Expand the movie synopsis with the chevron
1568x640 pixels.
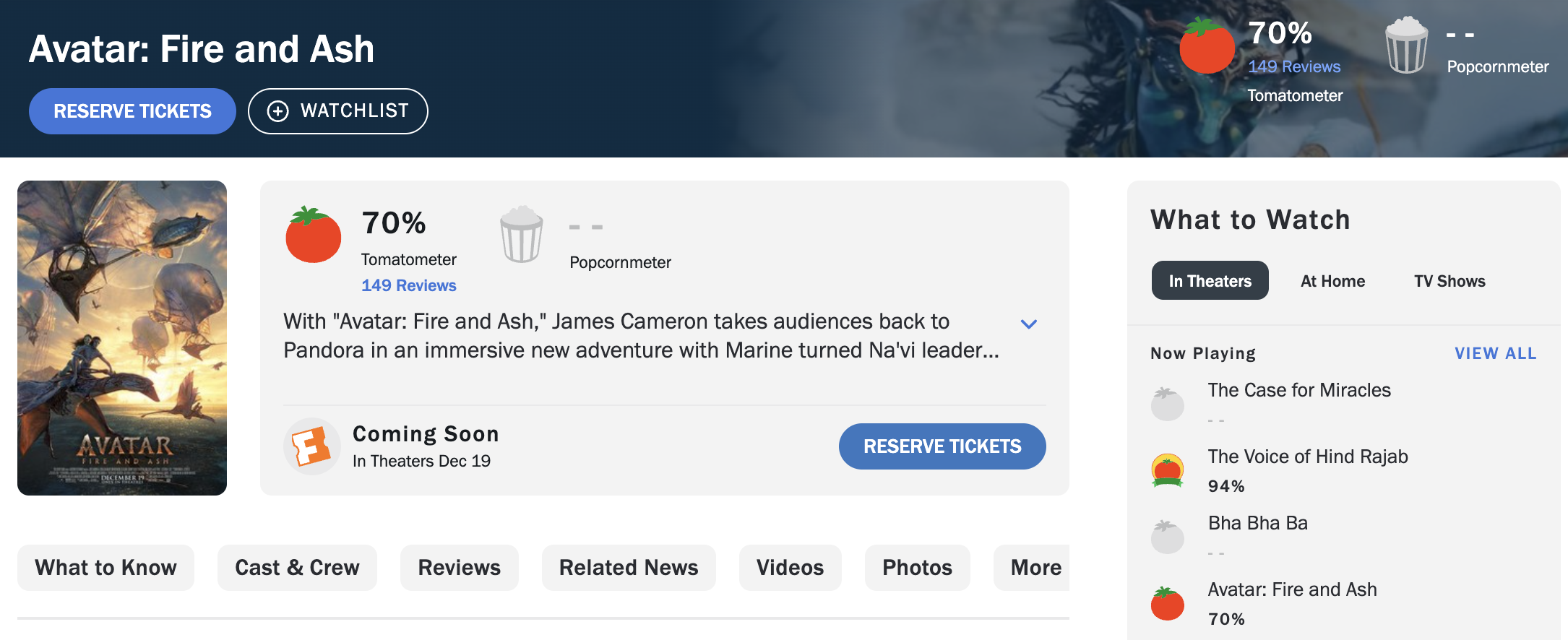[1028, 324]
